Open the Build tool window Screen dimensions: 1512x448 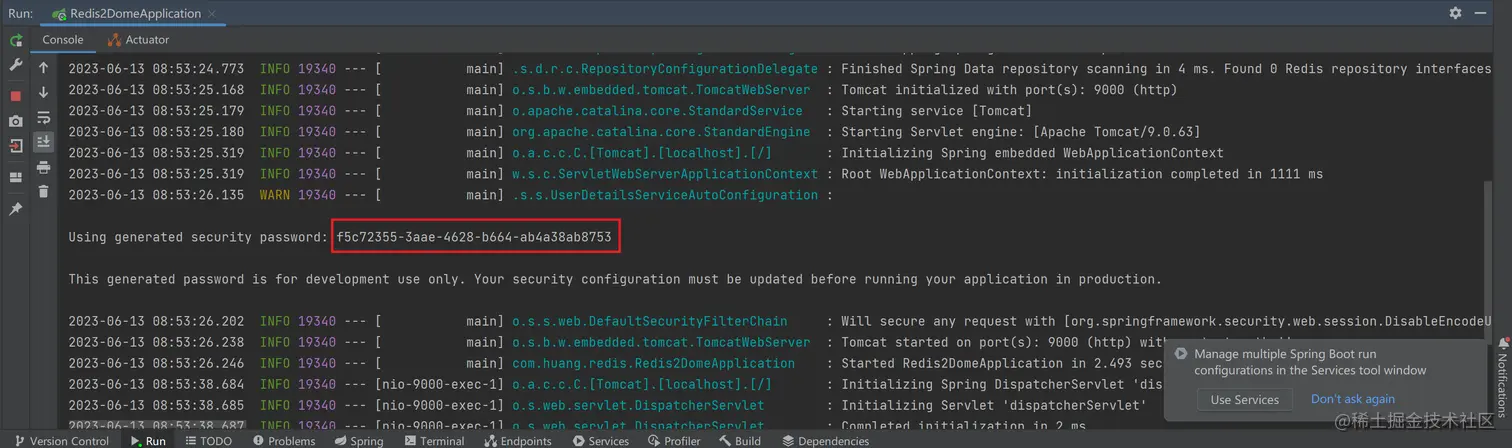(740, 441)
